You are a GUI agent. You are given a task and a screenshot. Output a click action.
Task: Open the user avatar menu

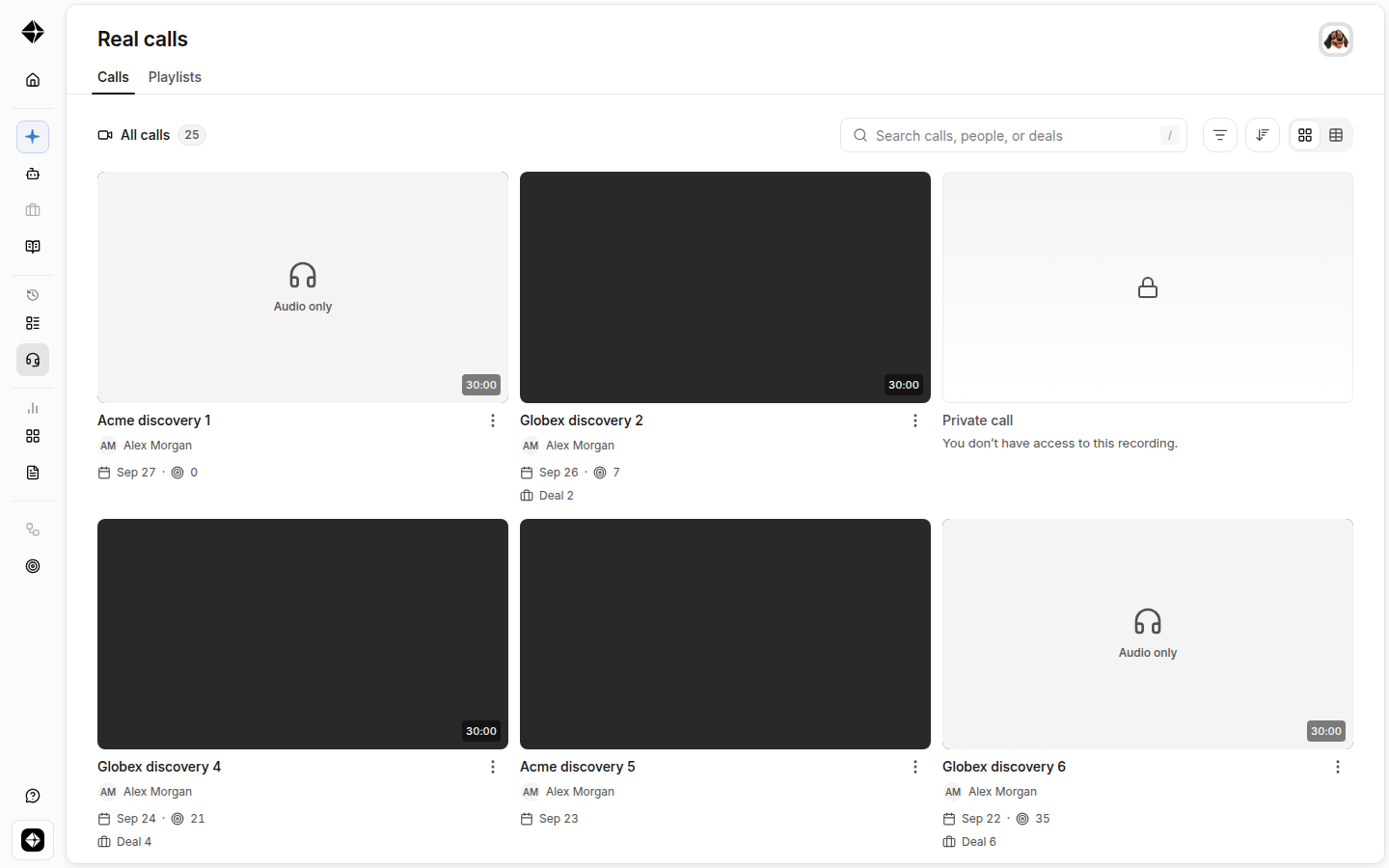1336,40
